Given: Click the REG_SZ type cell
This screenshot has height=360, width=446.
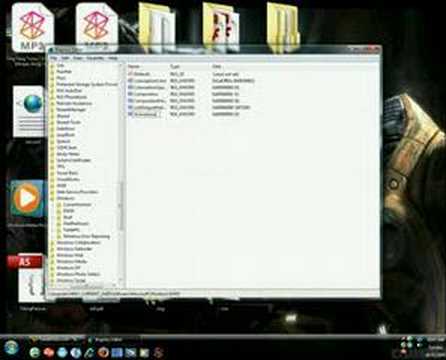Looking at the screenshot, I should (x=177, y=74).
